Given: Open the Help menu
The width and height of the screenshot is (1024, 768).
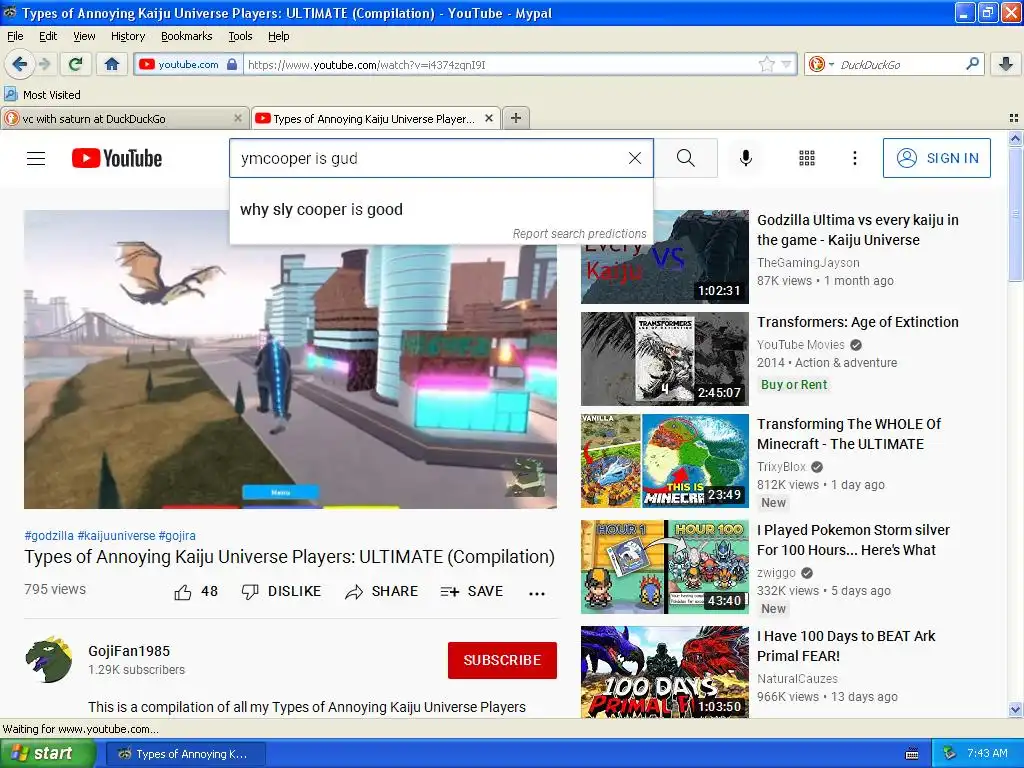Looking at the screenshot, I should pos(278,36).
